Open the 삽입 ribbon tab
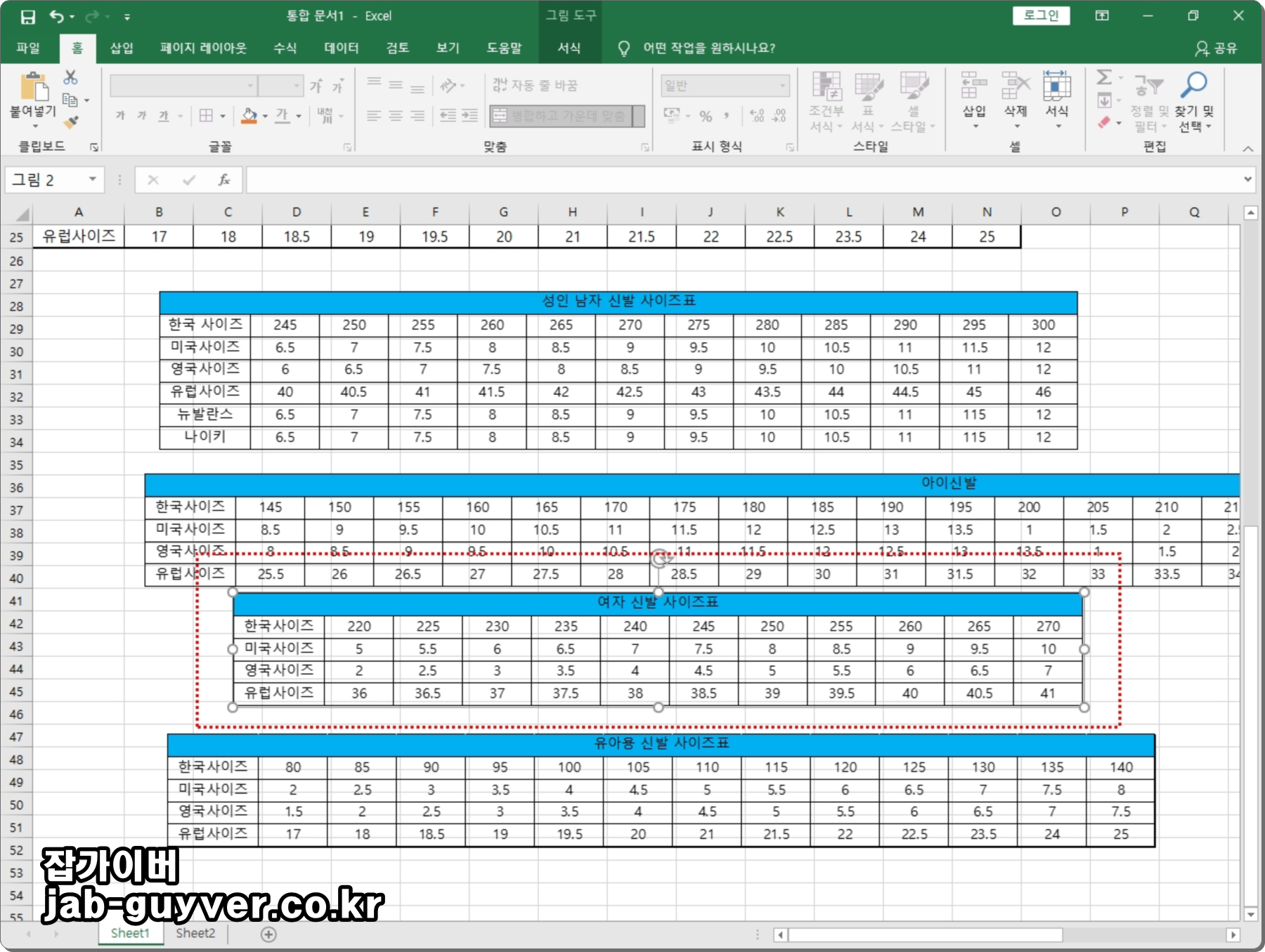 click(x=122, y=48)
